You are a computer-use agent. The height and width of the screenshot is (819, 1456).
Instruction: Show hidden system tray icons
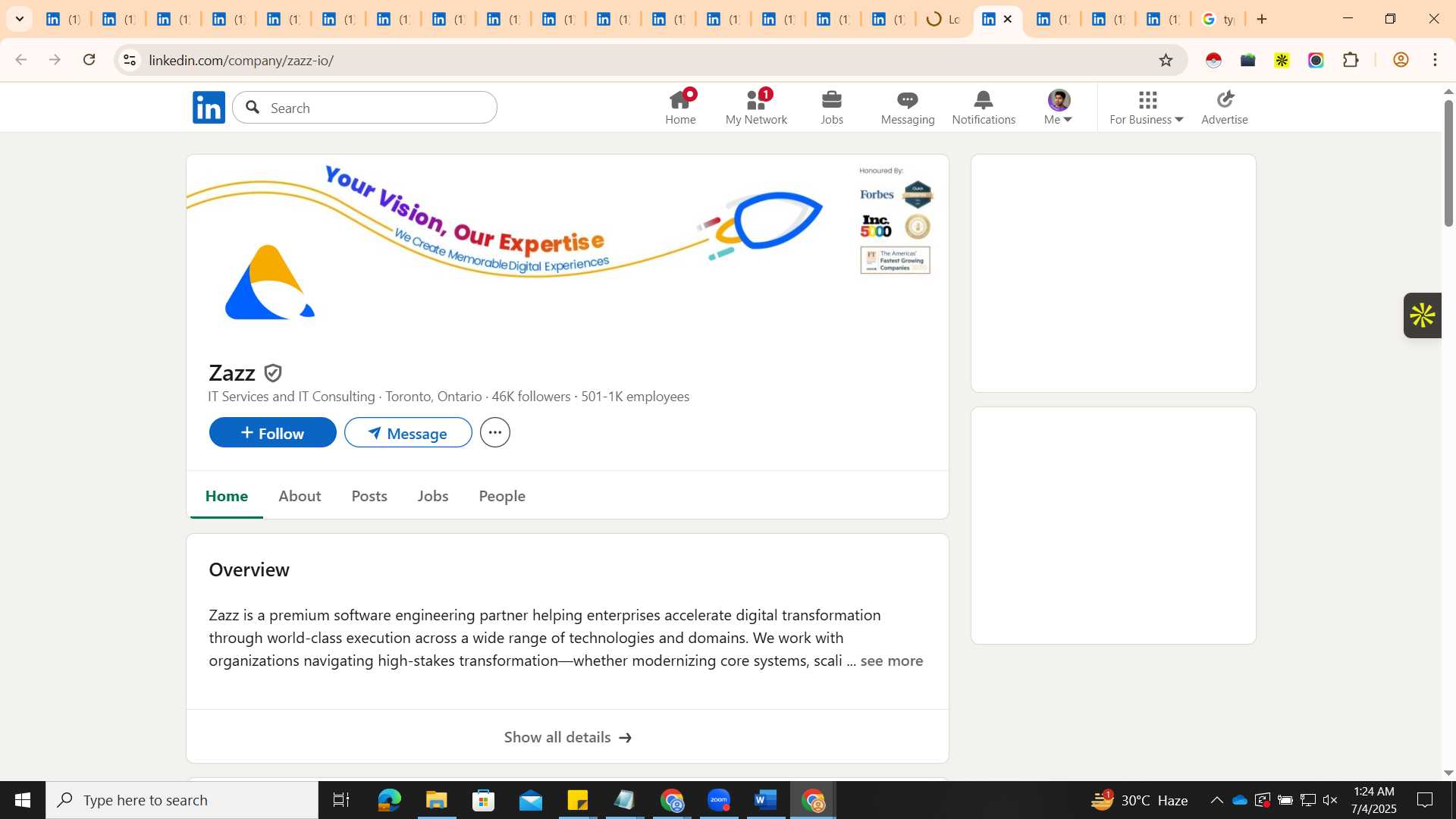click(1216, 800)
